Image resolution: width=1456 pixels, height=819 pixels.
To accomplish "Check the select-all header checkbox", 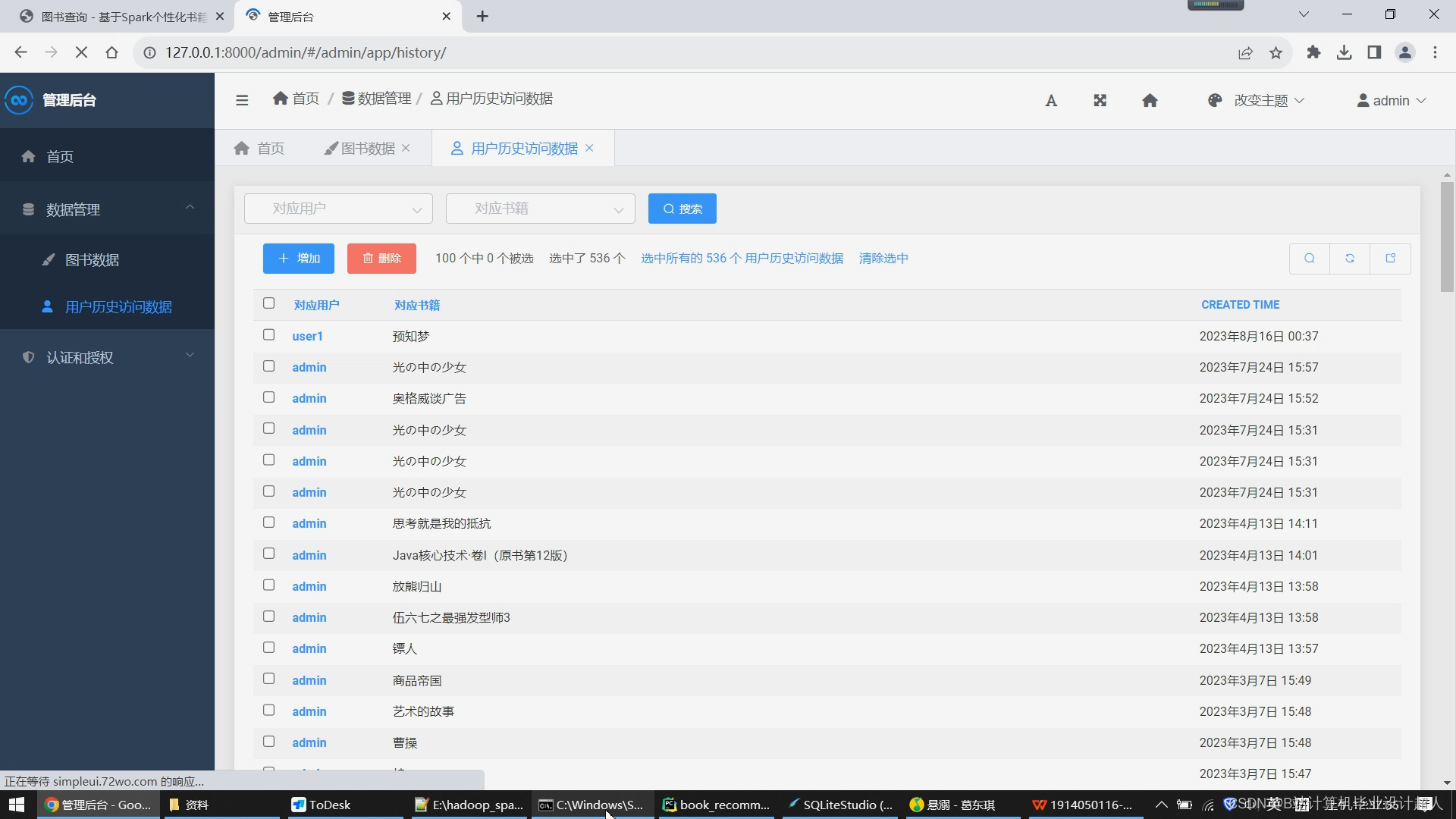I will [x=268, y=303].
